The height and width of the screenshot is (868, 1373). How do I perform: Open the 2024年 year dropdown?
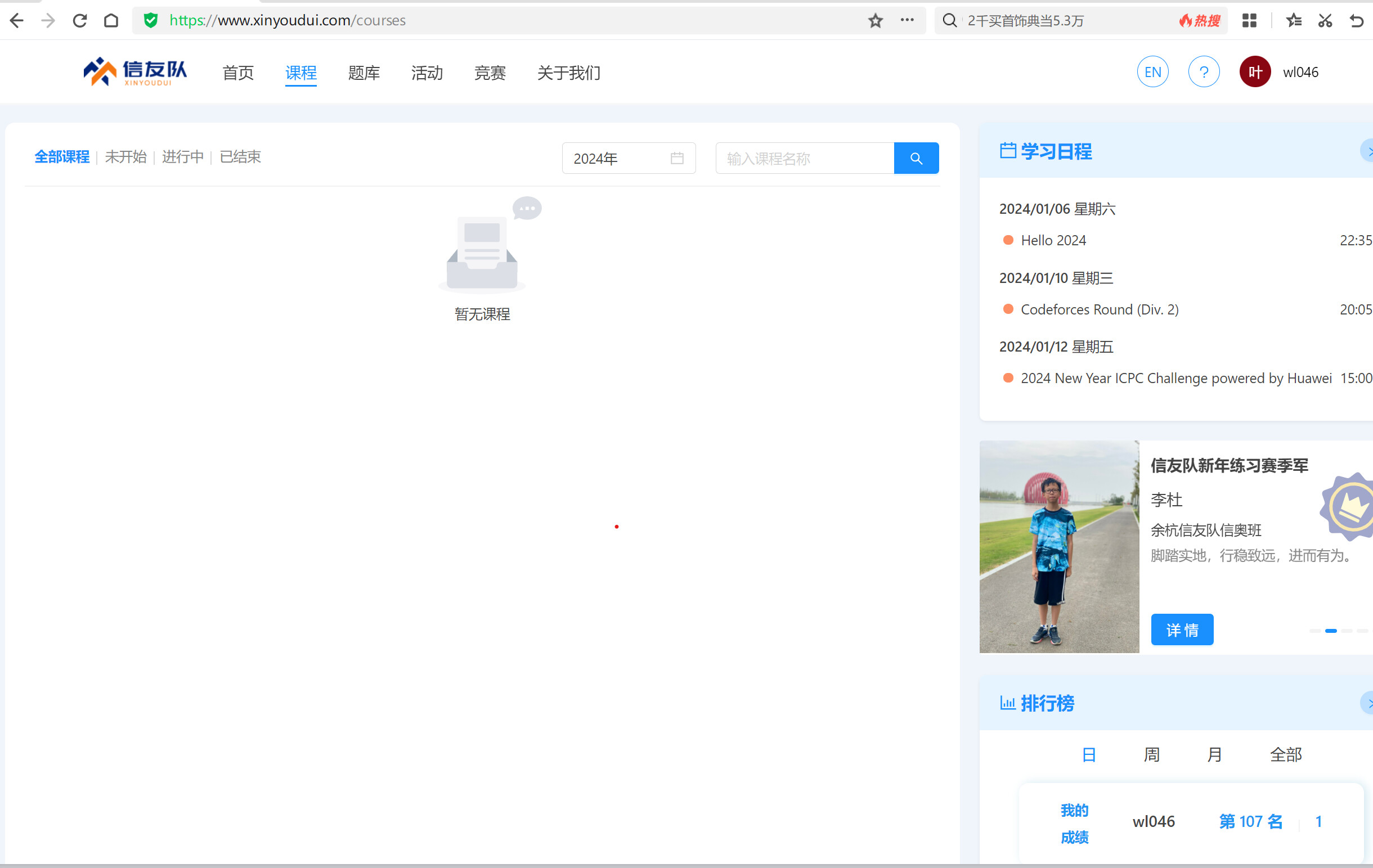tap(629, 158)
